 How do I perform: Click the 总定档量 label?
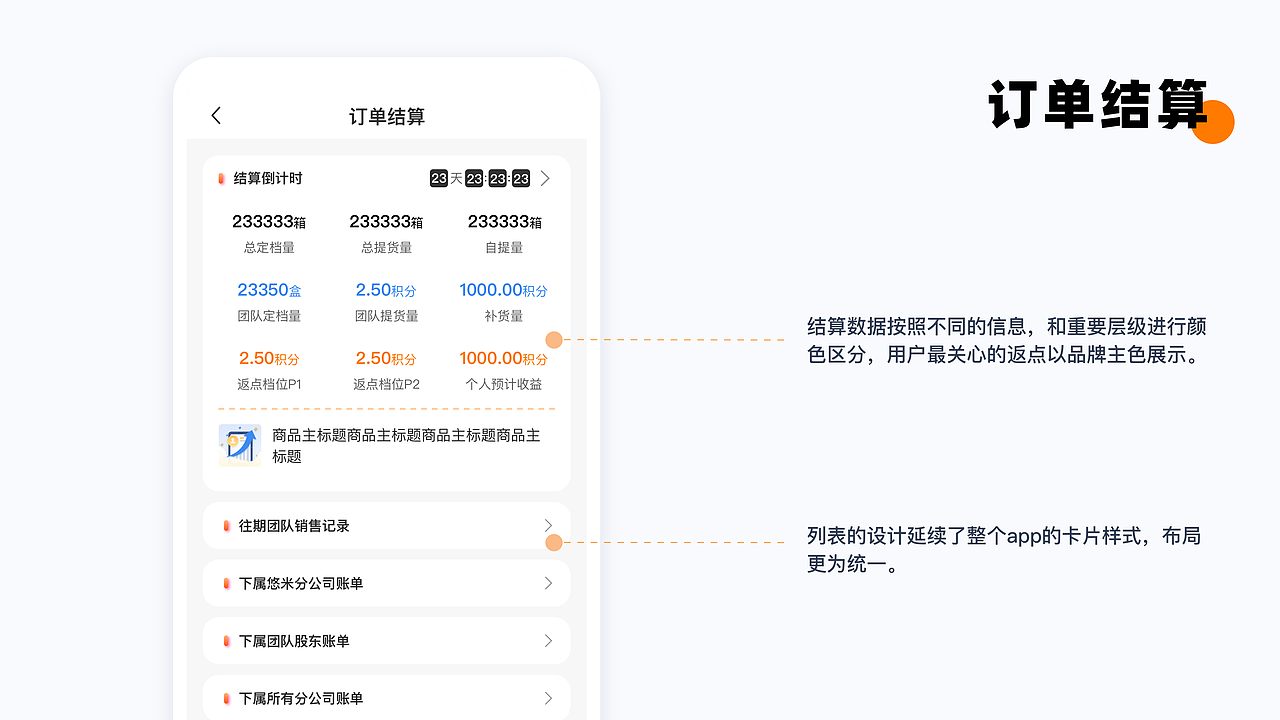269,247
